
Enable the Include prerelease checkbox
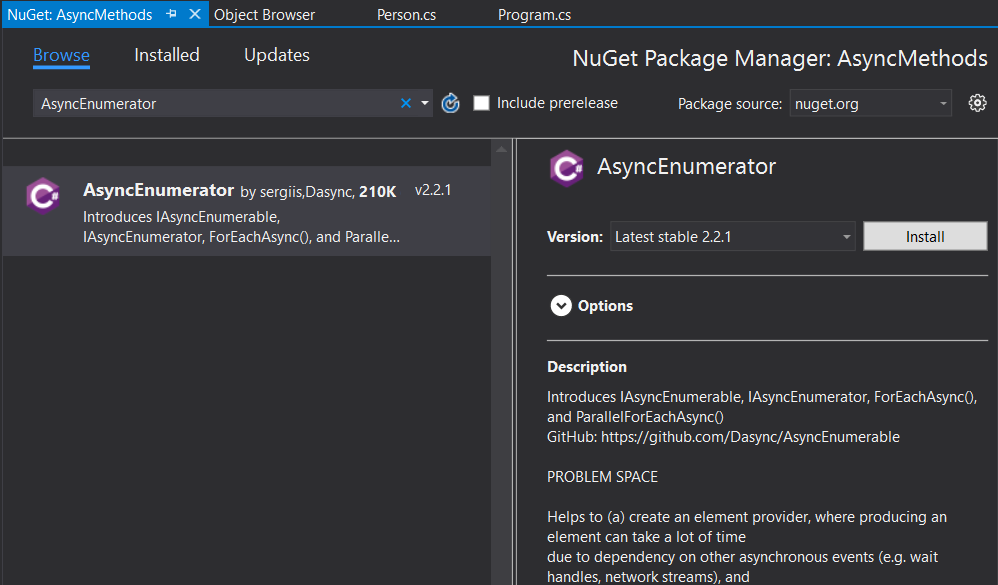tap(481, 102)
